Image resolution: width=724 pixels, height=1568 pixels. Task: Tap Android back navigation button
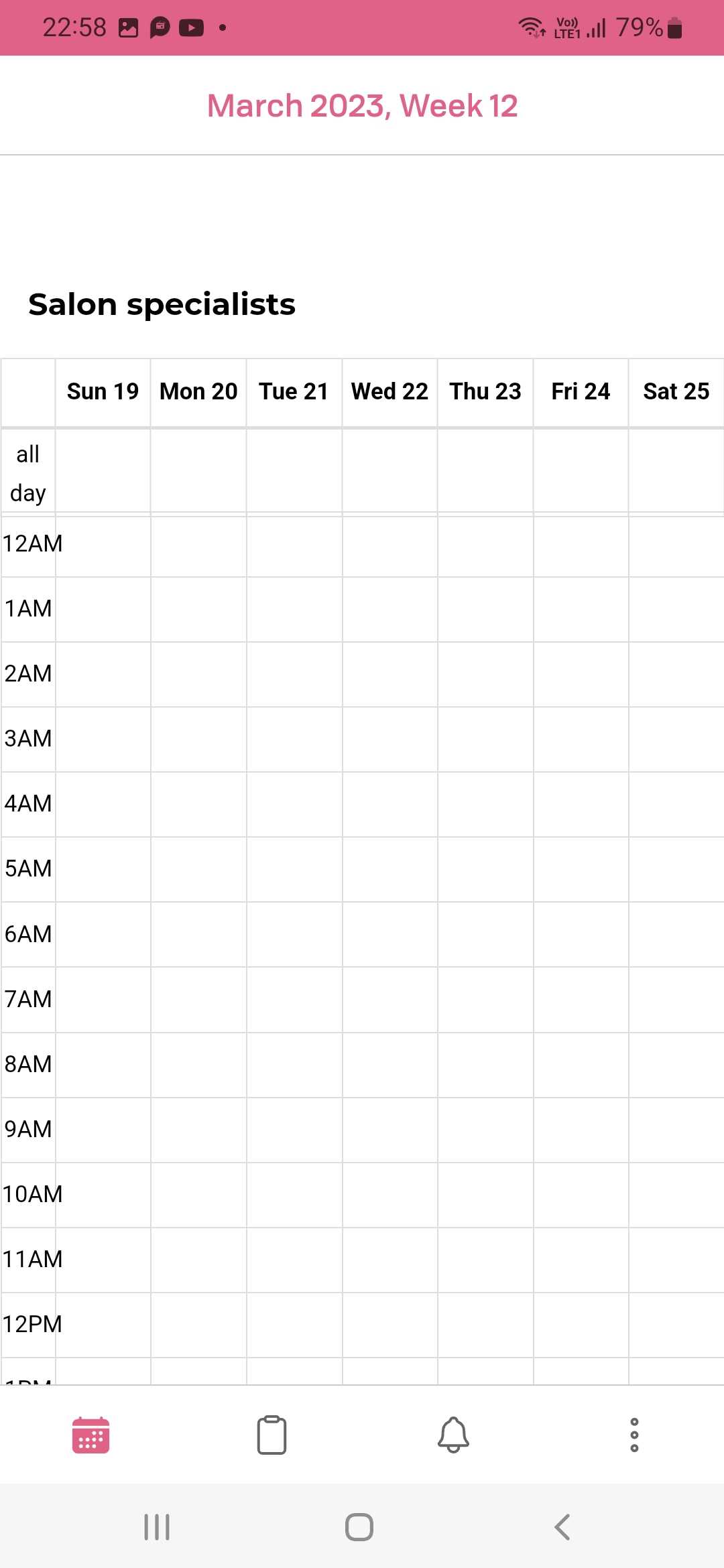click(562, 1527)
